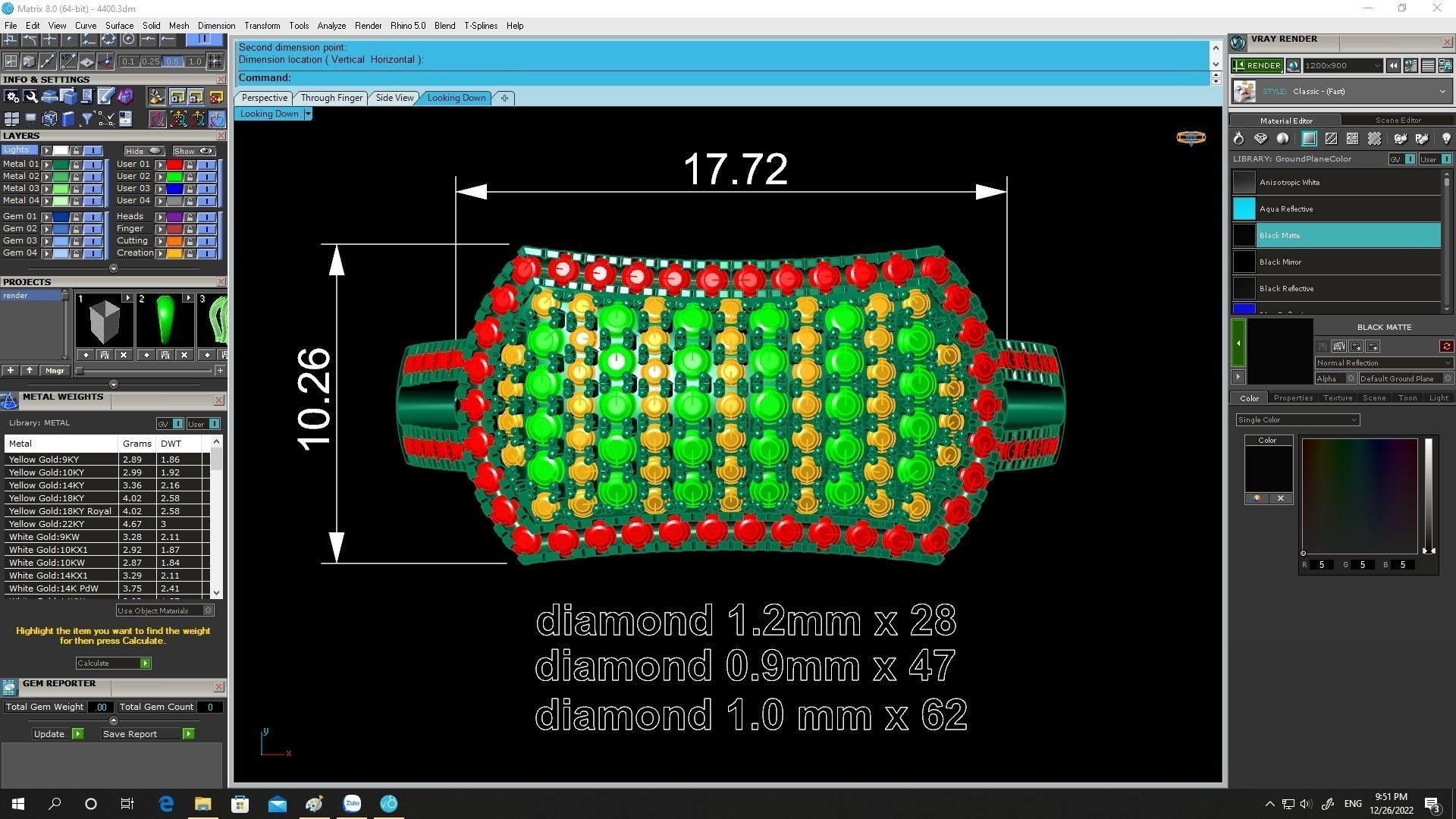Toggle the lock on User 01 layer

[190, 164]
